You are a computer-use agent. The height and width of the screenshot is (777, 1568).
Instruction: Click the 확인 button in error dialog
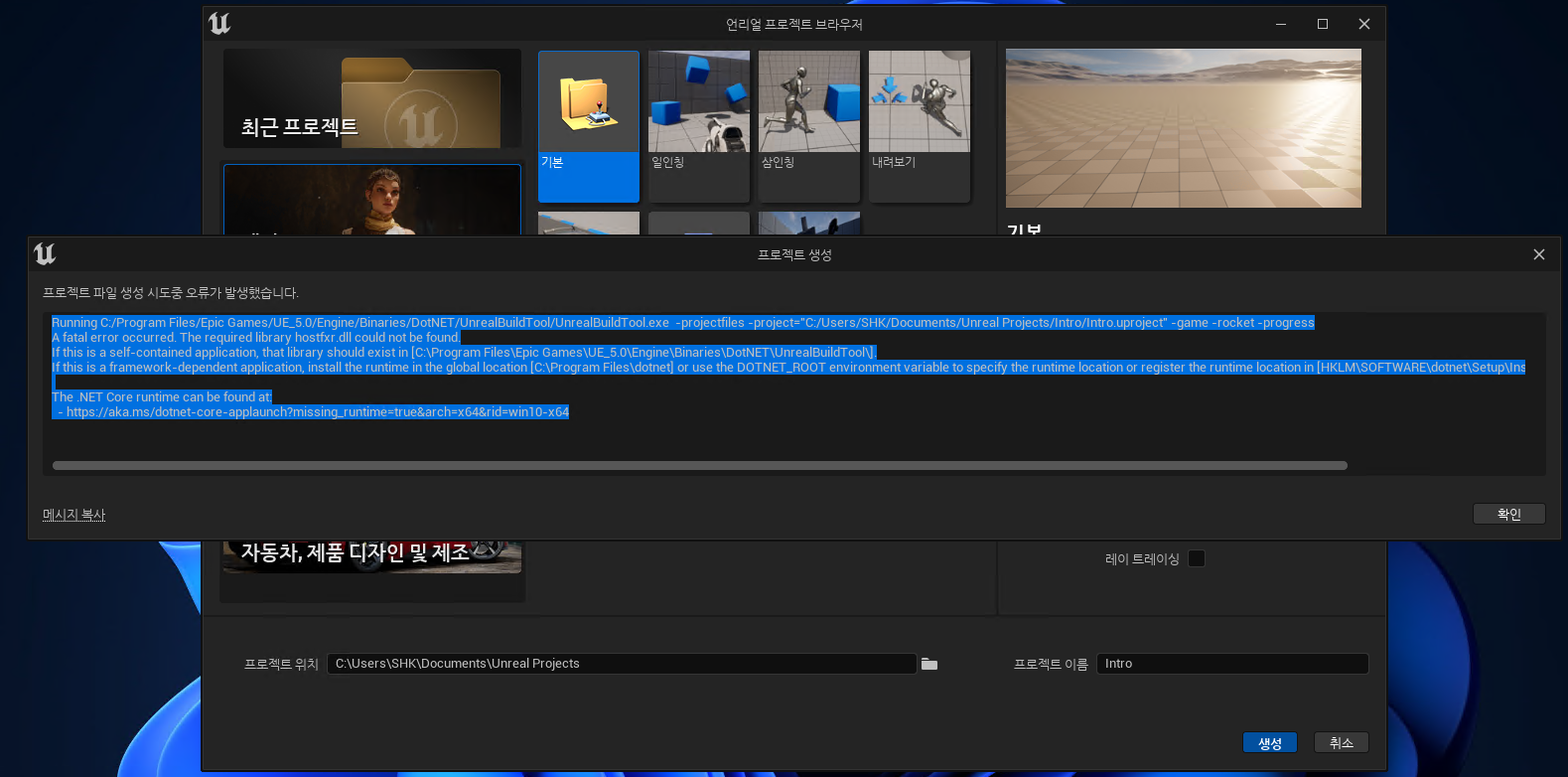pyautogui.click(x=1508, y=514)
